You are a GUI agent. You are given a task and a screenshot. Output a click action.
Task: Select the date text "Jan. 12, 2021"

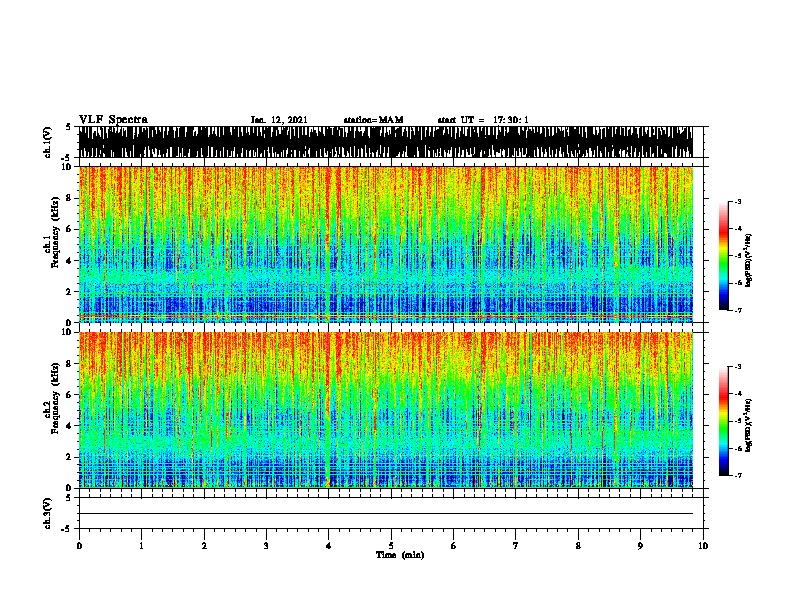pyautogui.click(x=279, y=120)
